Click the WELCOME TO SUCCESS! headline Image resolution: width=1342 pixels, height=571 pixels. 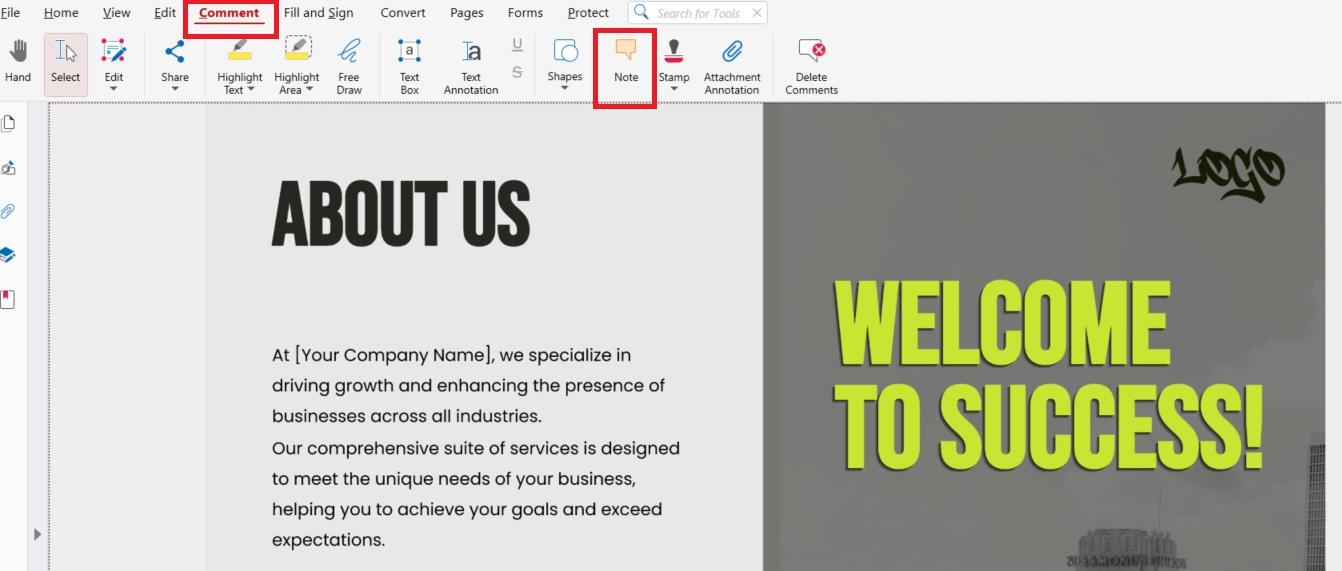[1049, 376]
